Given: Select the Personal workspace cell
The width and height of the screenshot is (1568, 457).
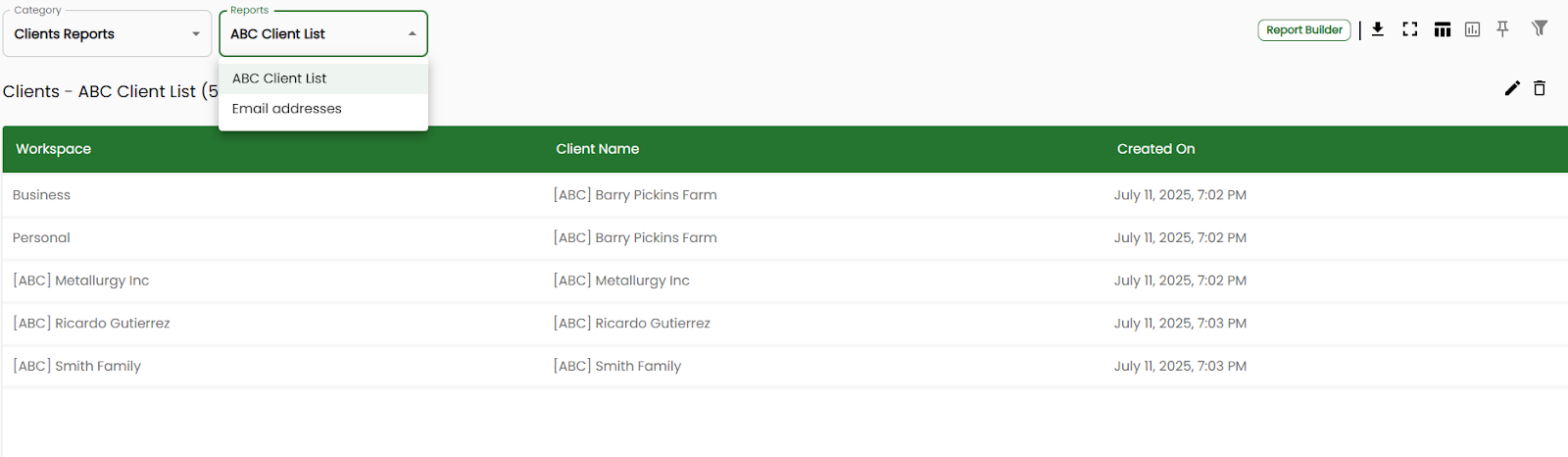Looking at the screenshot, I should (x=41, y=238).
